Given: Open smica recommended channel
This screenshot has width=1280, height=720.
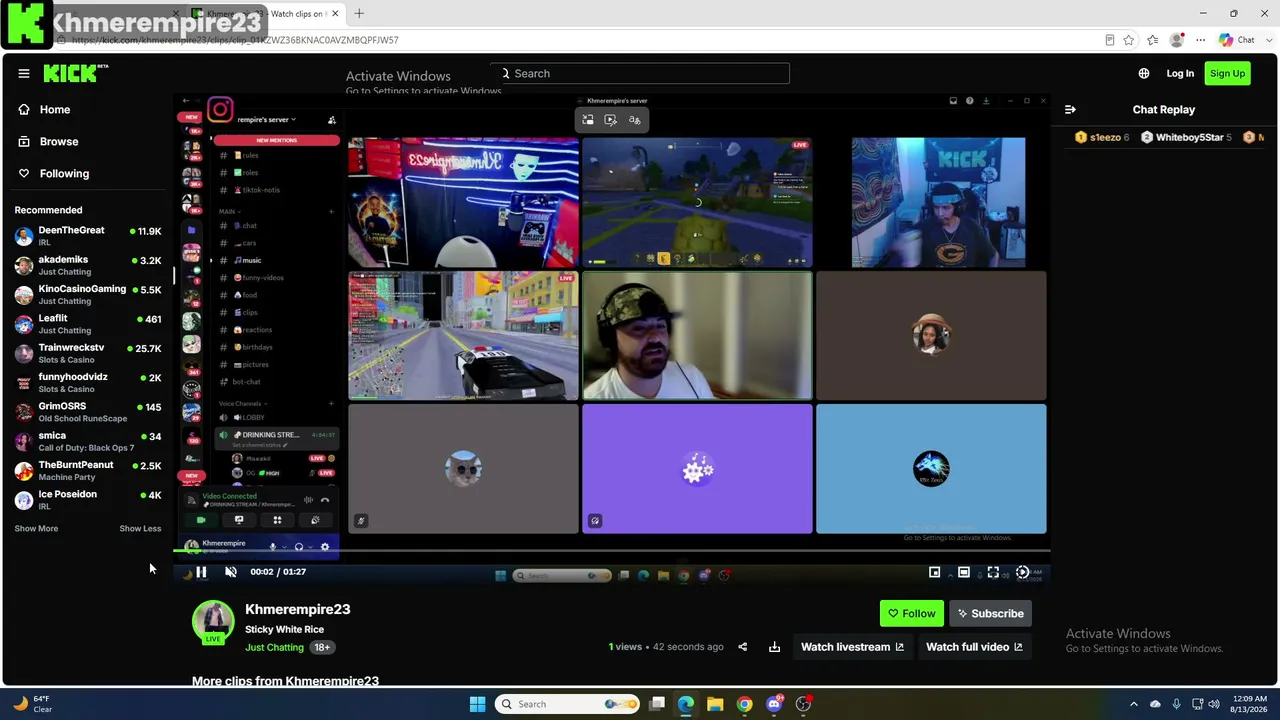Looking at the screenshot, I should point(88,441).
